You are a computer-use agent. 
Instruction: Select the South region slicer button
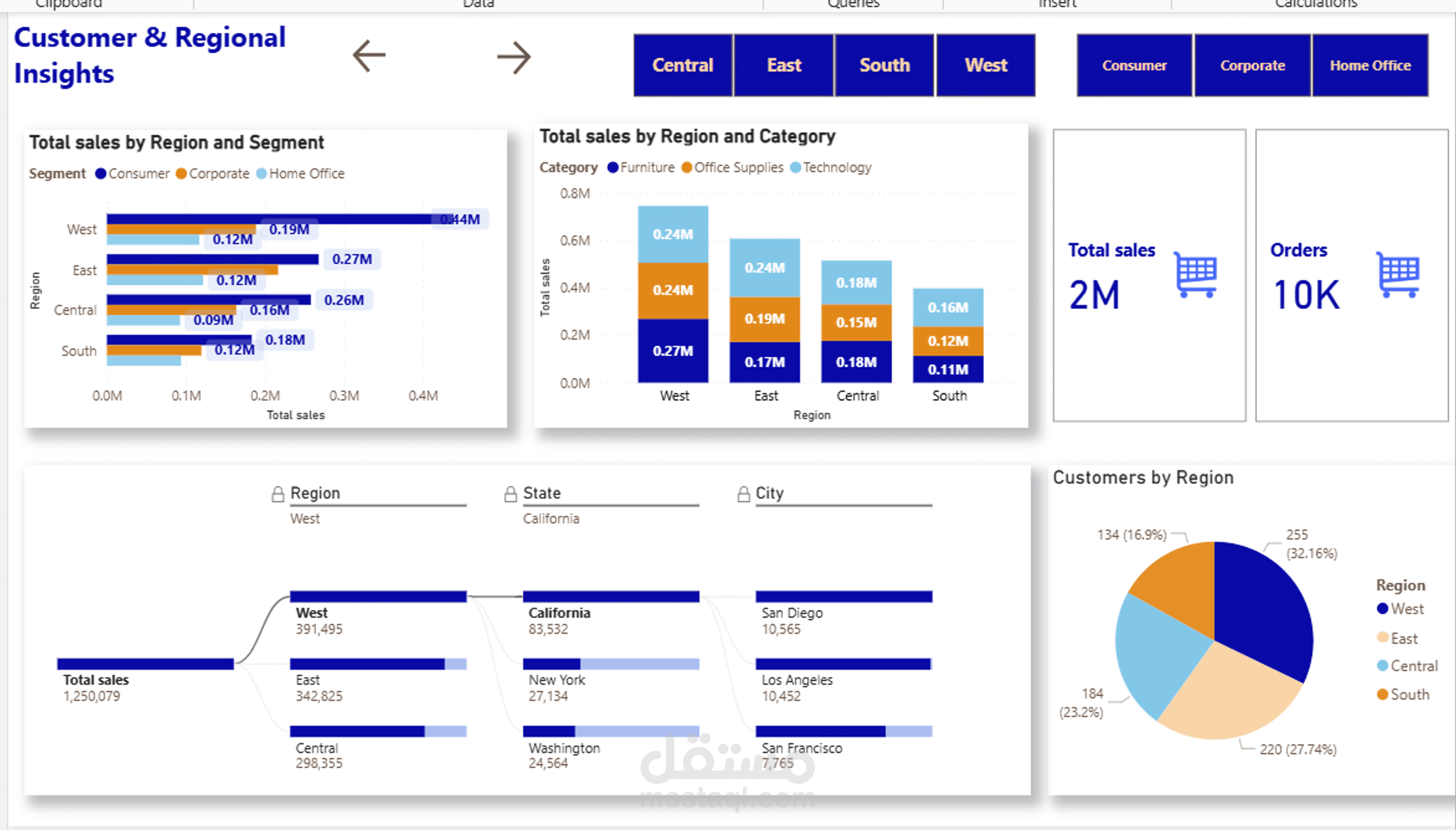(x=884, y=65)
